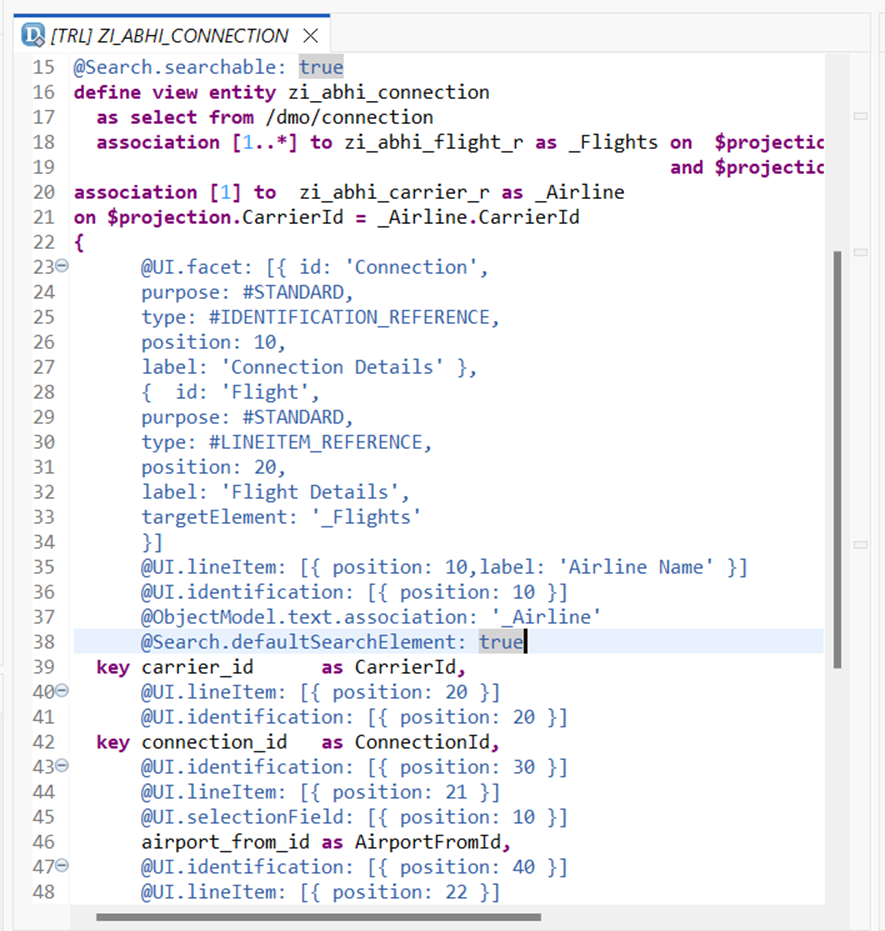This screenshot has width=885, height=931.
Task: Click the CDS view icon on the editor tab
Action: pos(32,36)
